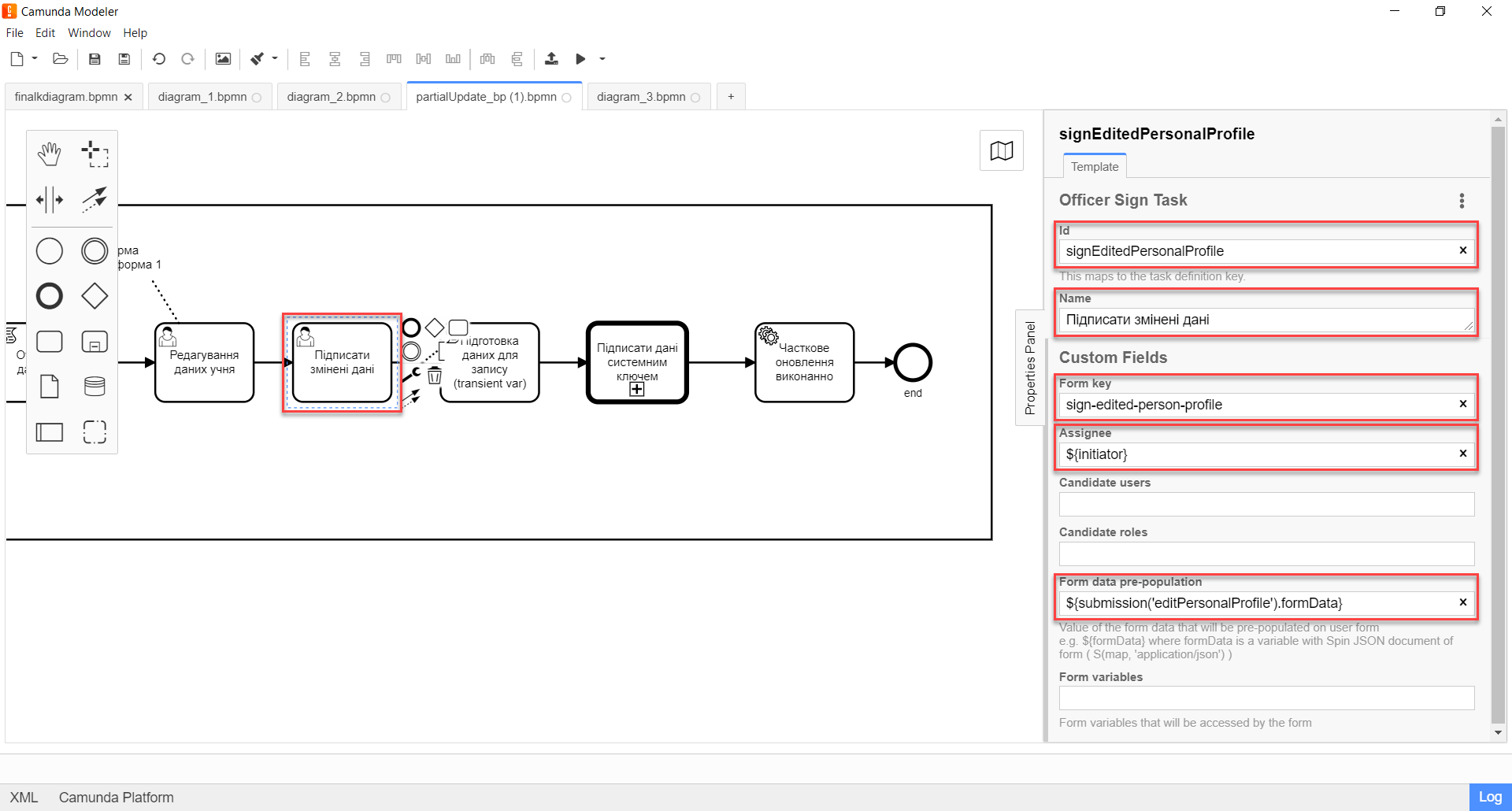Switch to XML view
The image size is (1512, 811).
tap(24, 798)
